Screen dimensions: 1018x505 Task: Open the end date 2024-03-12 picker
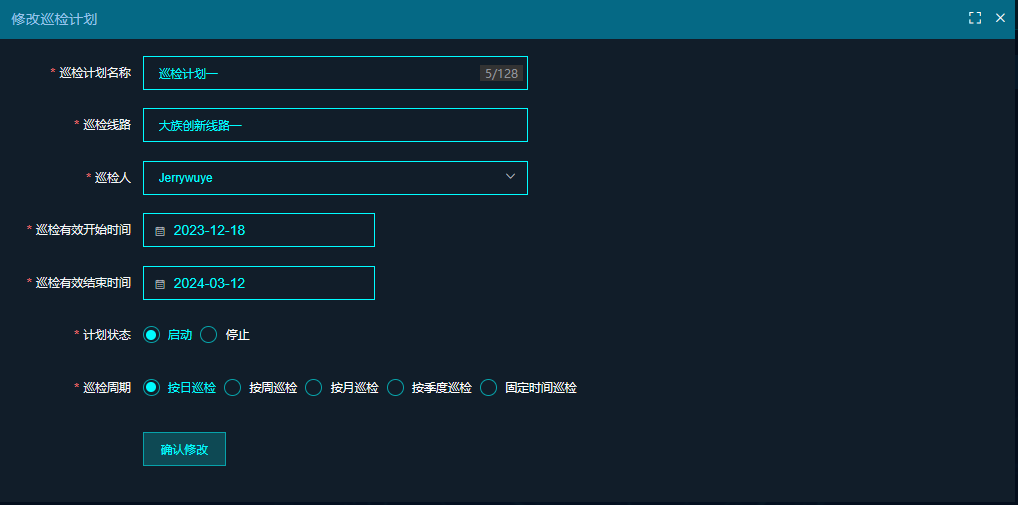click(x=258, y=283)
